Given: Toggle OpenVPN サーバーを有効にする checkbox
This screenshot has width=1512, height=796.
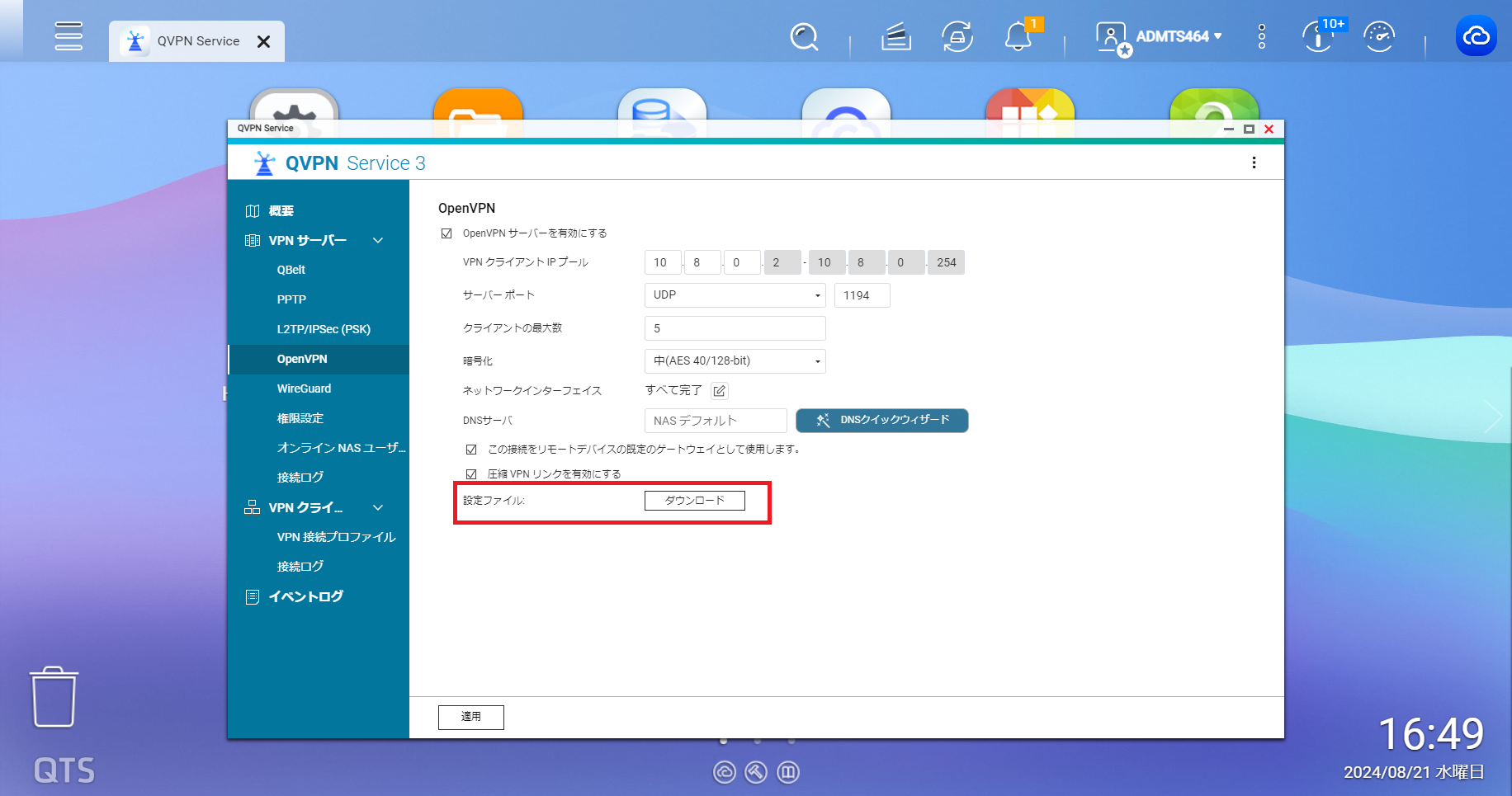Looking at the screenshot, I should click(447, 233).
